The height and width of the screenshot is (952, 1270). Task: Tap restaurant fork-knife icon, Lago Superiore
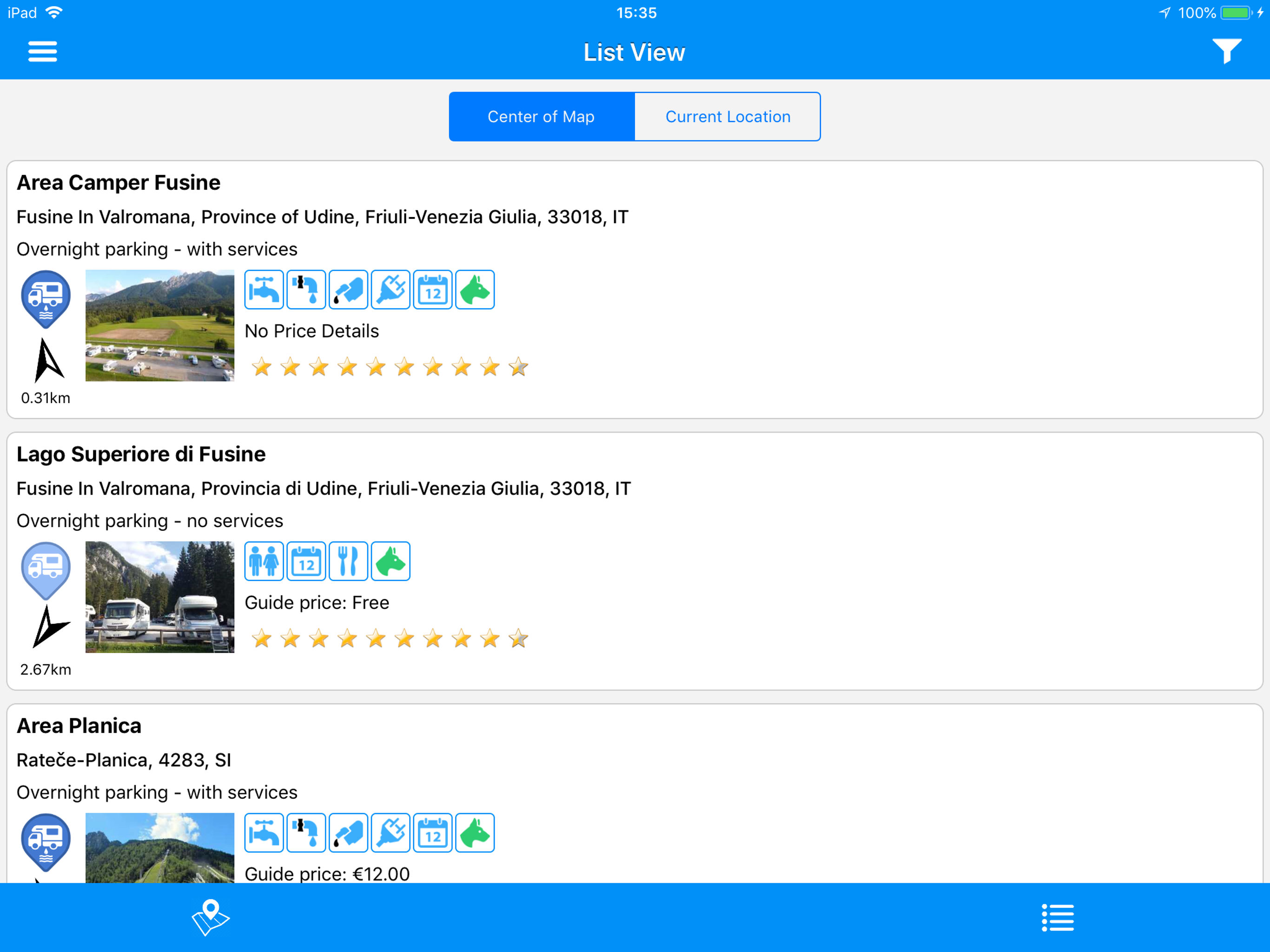tap(349, 561)
